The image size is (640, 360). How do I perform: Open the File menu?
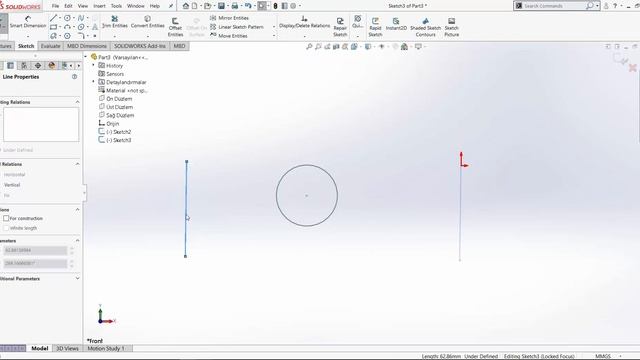click(55, 6)
